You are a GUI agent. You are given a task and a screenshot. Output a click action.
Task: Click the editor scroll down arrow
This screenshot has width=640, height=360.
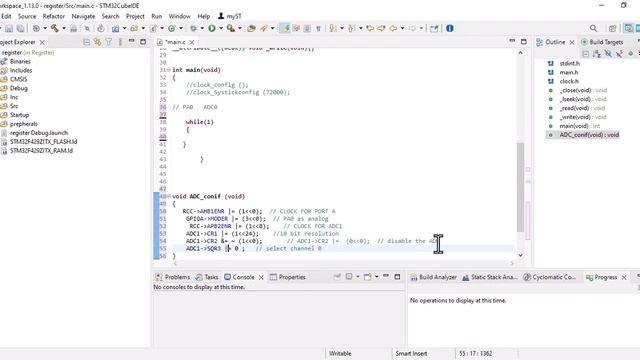[x=520, y=255]
